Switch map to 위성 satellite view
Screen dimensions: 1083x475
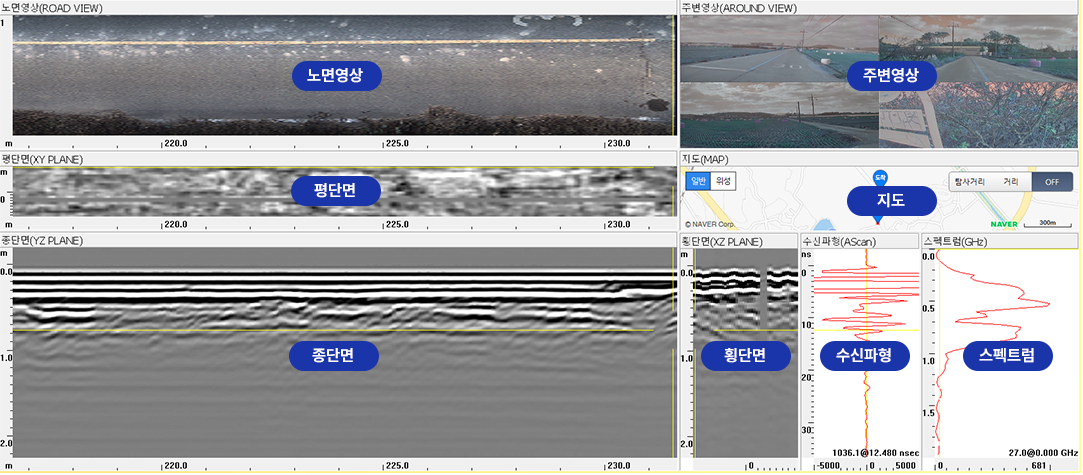click(x=722, y=182)
